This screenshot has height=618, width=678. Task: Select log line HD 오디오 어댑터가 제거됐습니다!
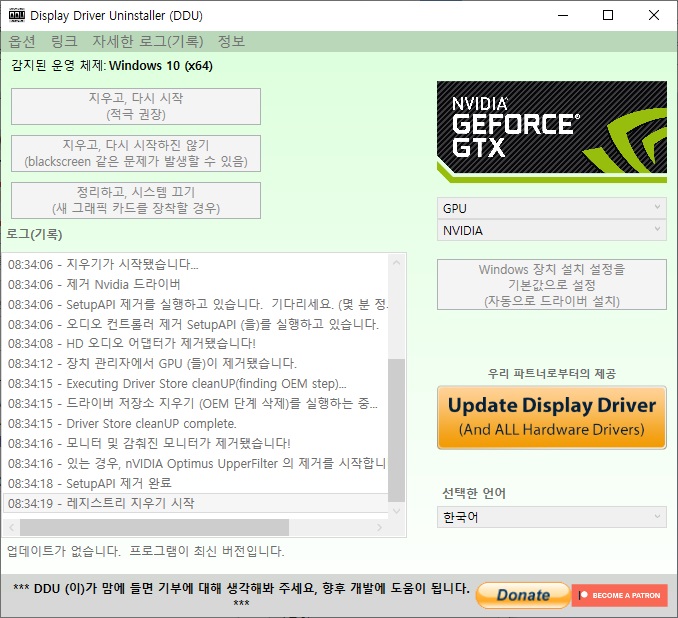196,343
